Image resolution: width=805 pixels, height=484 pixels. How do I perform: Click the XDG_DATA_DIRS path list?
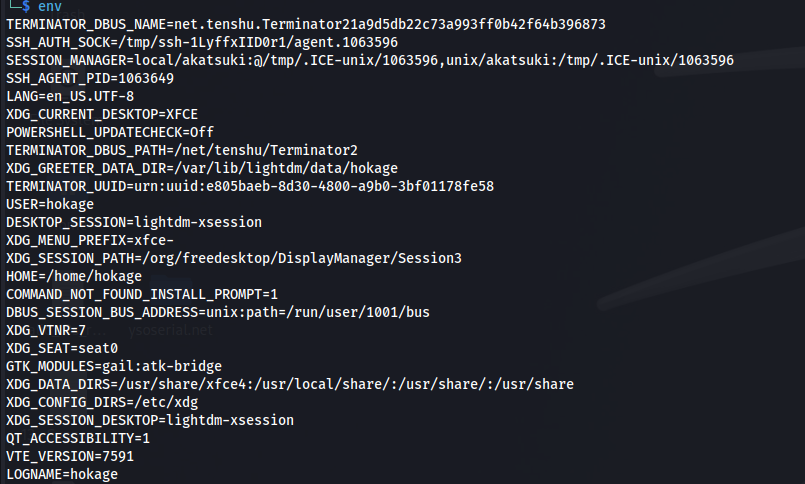coord(346,384)
